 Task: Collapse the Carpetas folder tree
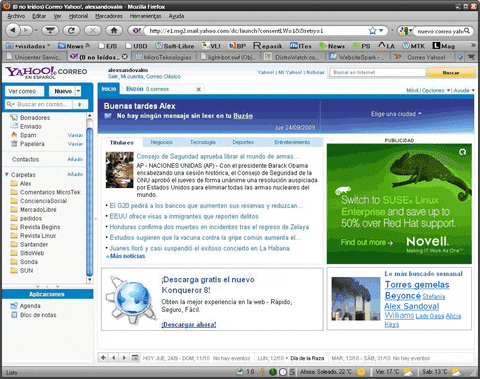(6, 174)
